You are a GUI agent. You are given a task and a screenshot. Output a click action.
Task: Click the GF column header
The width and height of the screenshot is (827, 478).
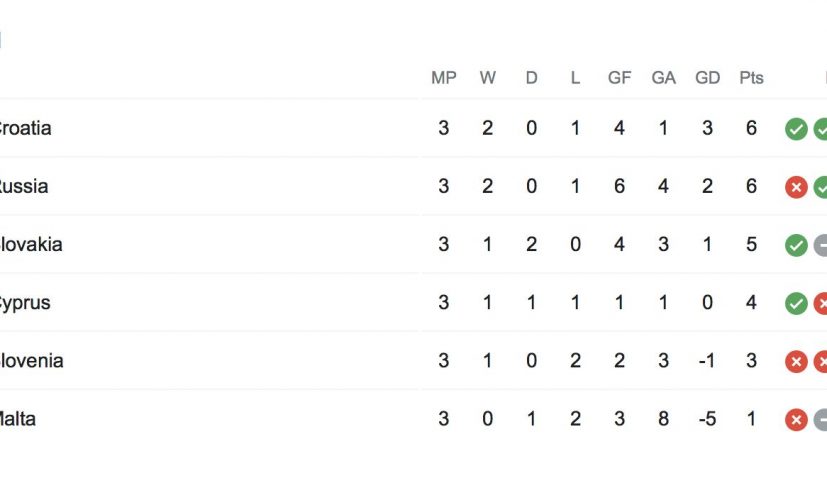point(619,78)
